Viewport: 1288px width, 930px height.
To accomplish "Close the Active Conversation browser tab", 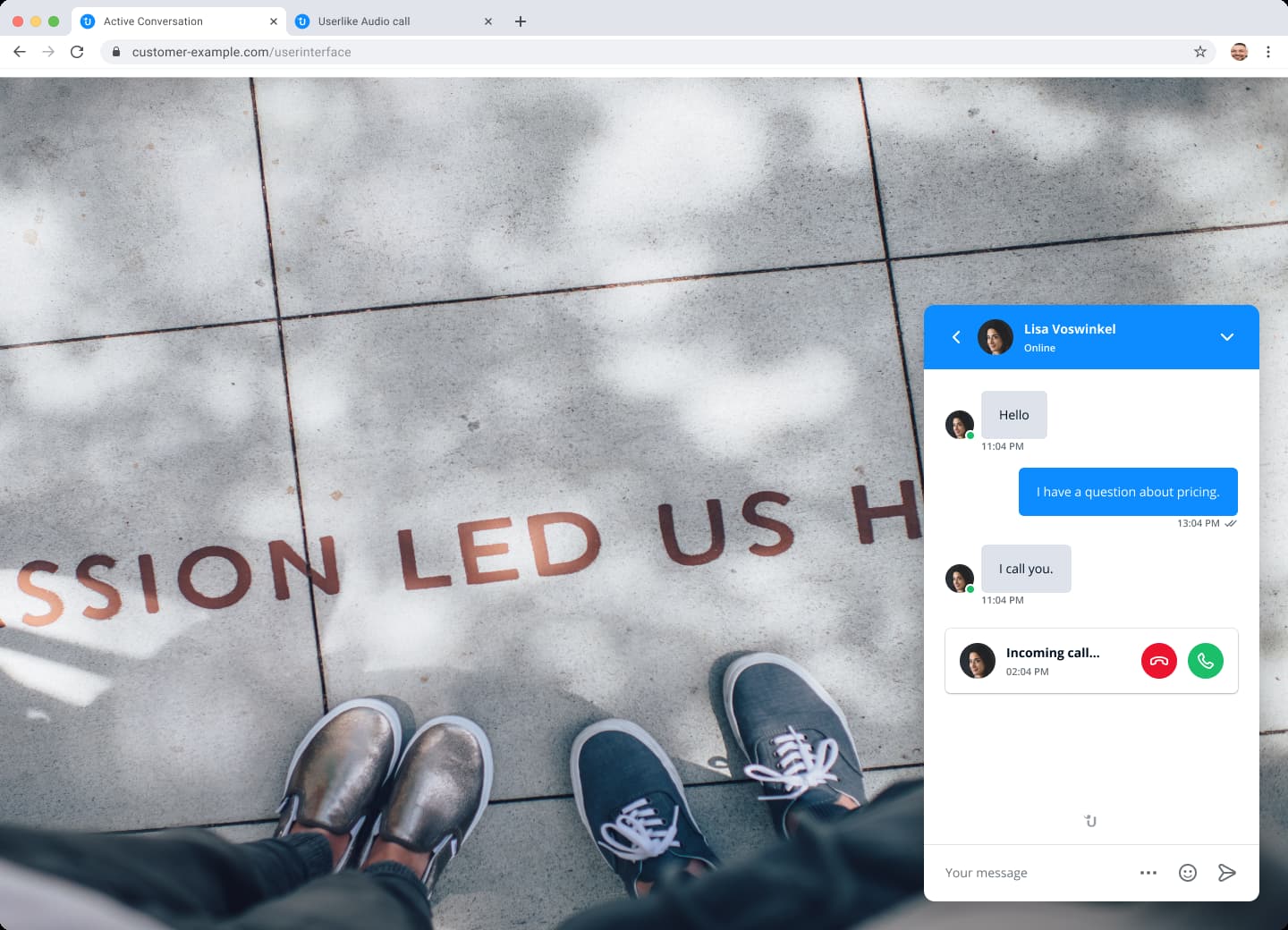I will (274, 21).
